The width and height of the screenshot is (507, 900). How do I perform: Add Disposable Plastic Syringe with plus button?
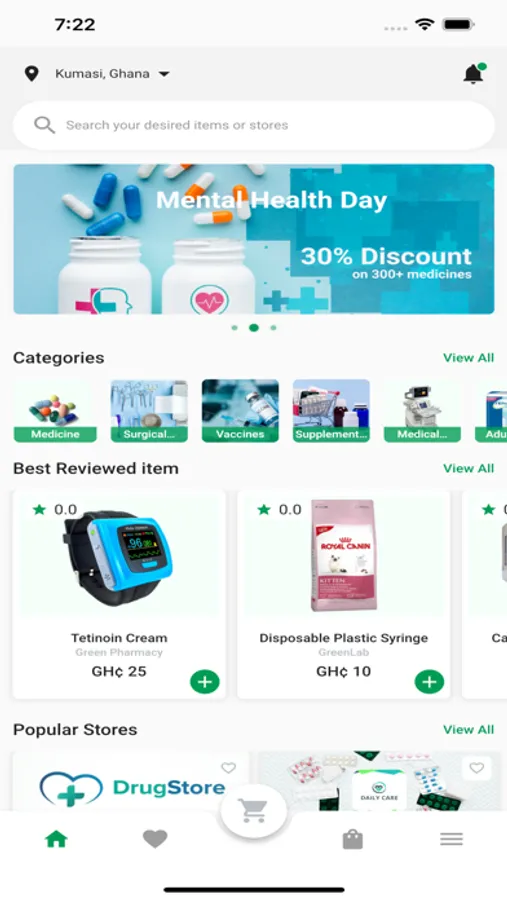[x=429, y=682]
